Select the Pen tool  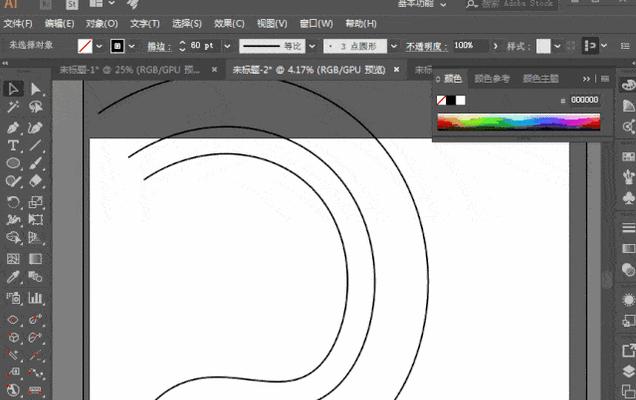pyautogui.click(x=13, y=127)
